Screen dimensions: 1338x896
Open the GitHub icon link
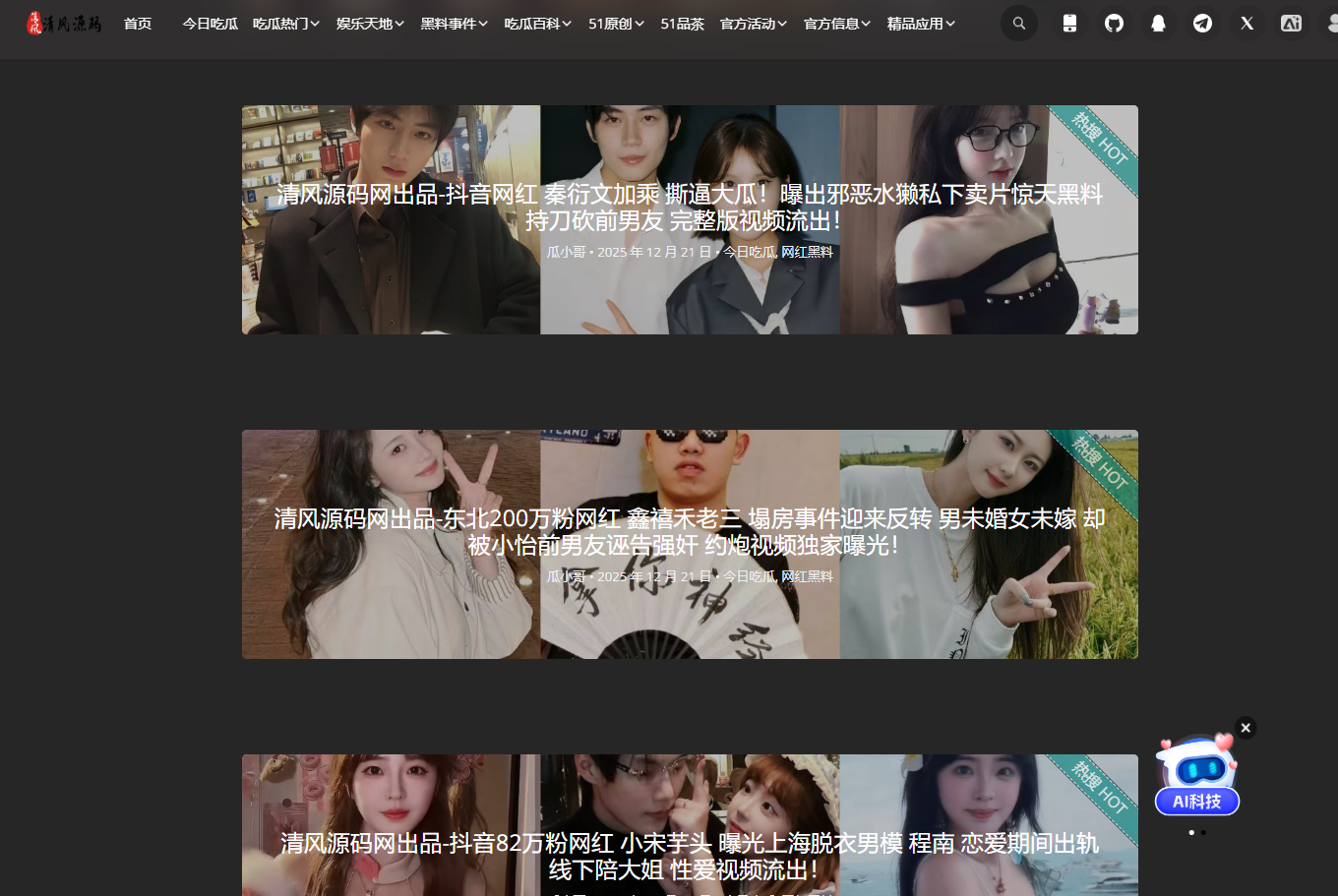pyautogui.click(x=1114, y=24)
